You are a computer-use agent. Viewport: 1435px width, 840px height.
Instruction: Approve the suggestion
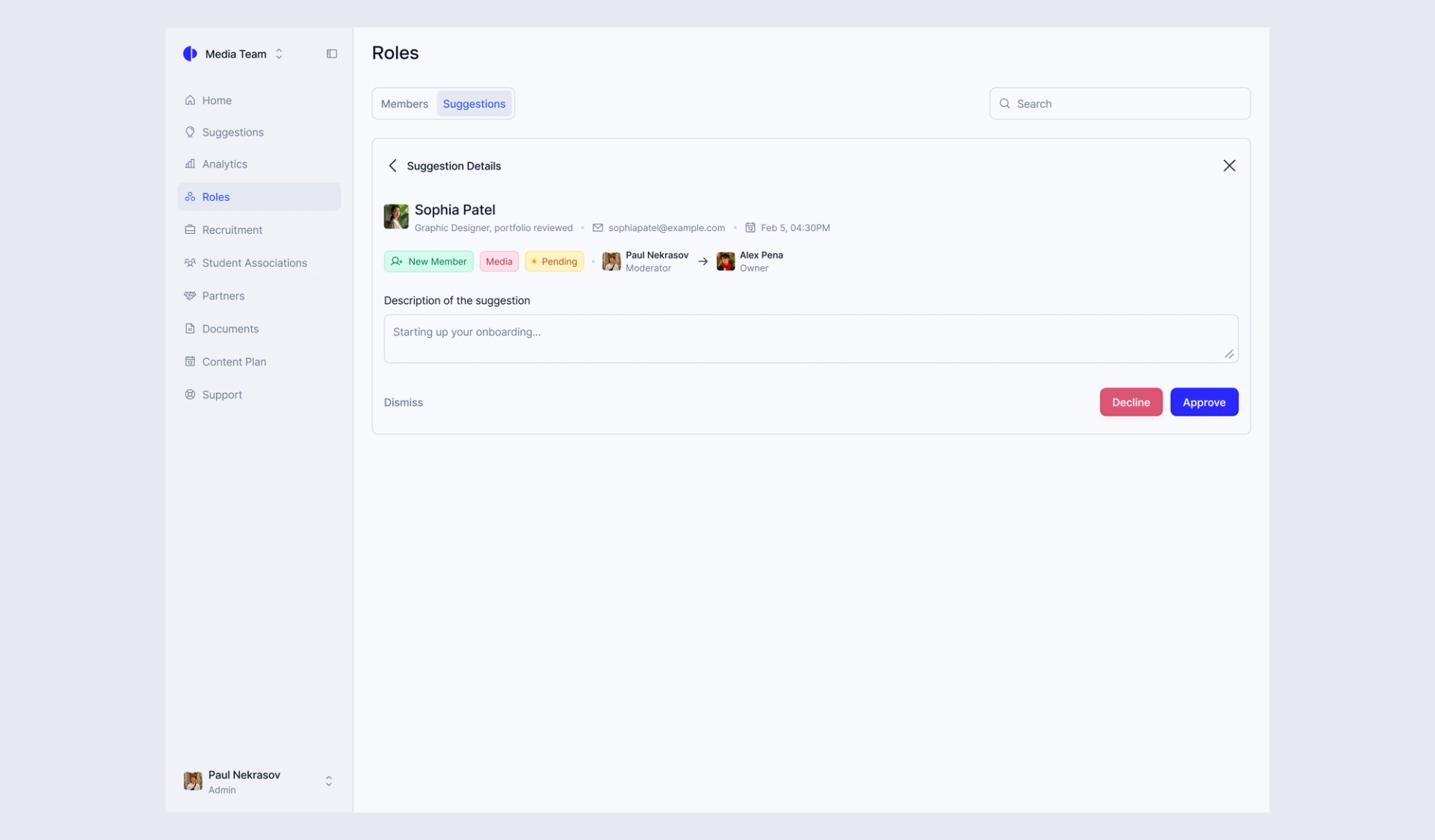(x=1203, y=402)
